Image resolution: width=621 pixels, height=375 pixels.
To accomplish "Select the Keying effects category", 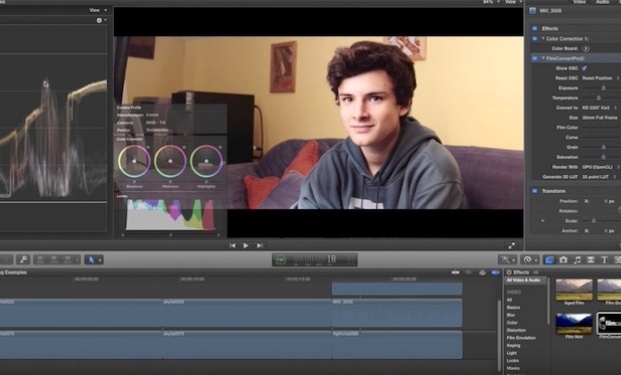I will 513,345.
